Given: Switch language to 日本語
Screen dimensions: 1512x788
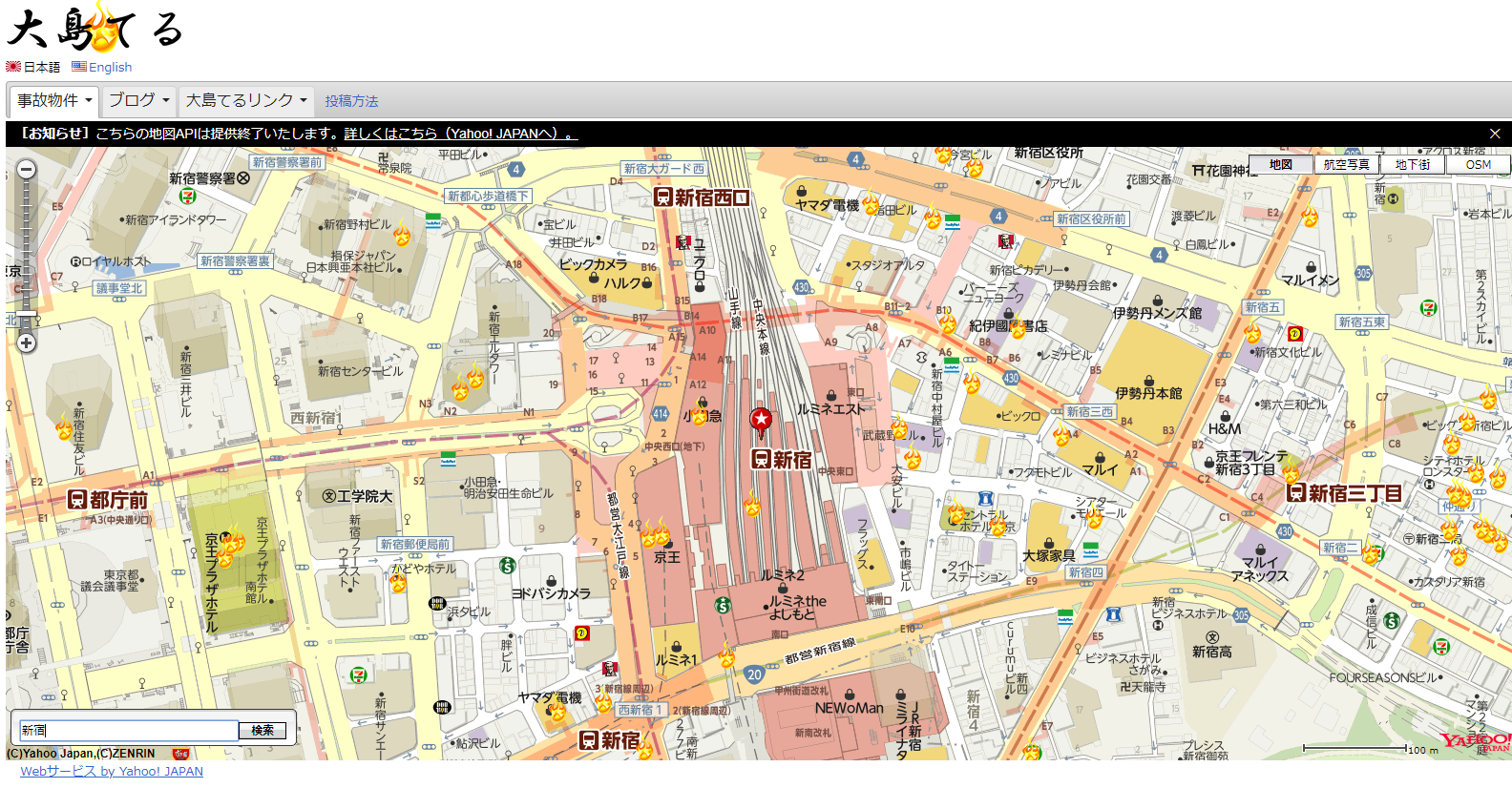Looking at the screenshot, I should coord(41,67).
